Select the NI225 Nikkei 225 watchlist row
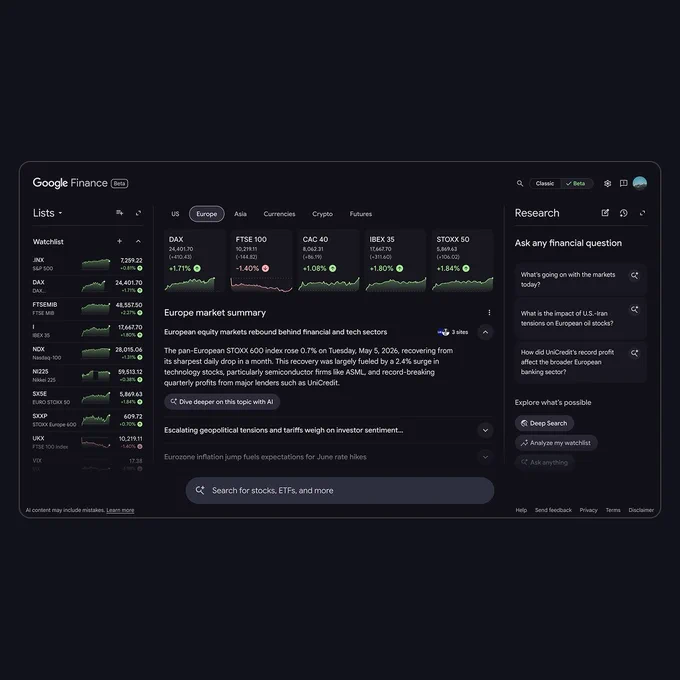The image size is (680, 680). (88, 376)
